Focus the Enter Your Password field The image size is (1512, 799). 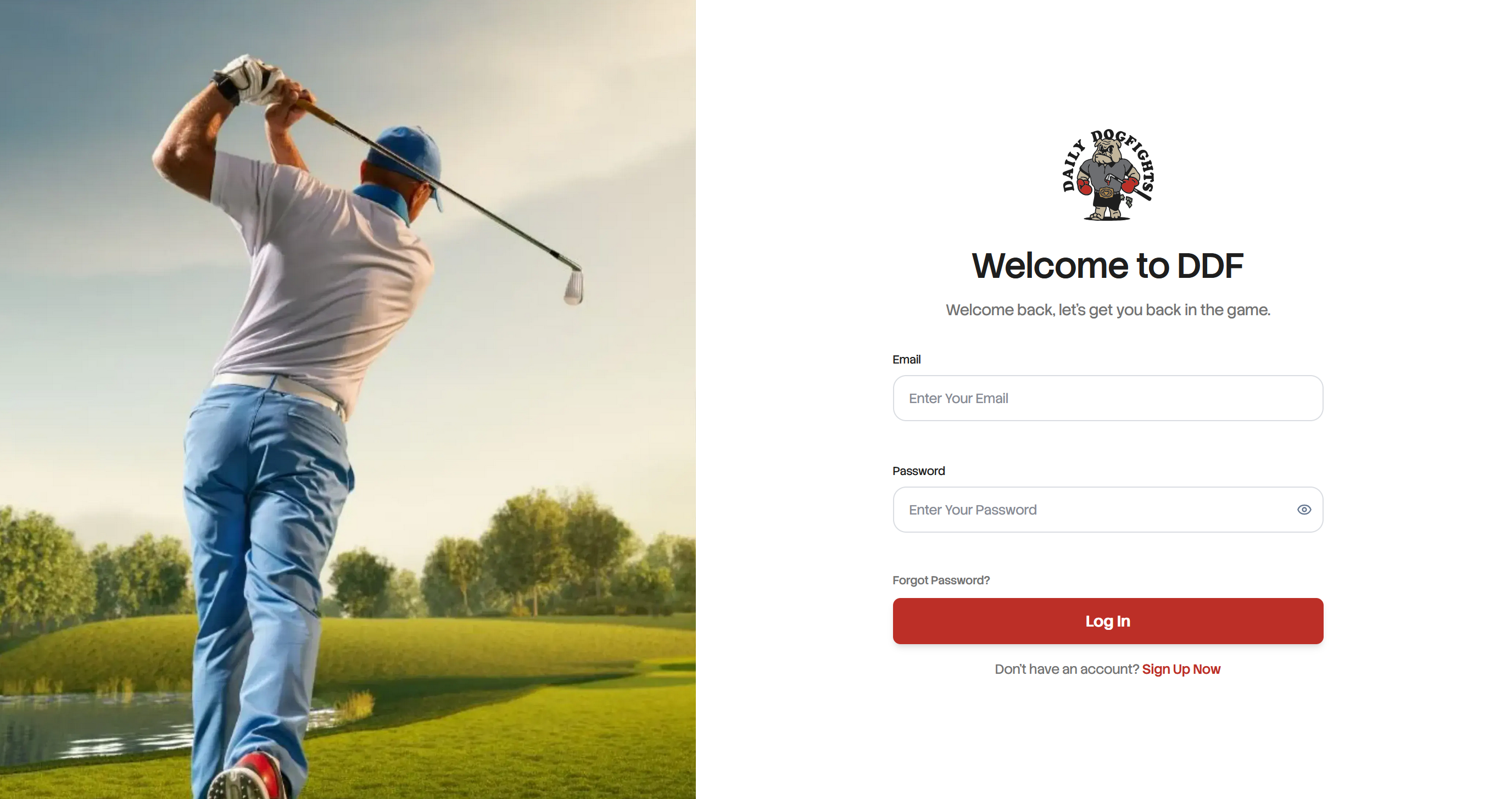(1108, 510)
